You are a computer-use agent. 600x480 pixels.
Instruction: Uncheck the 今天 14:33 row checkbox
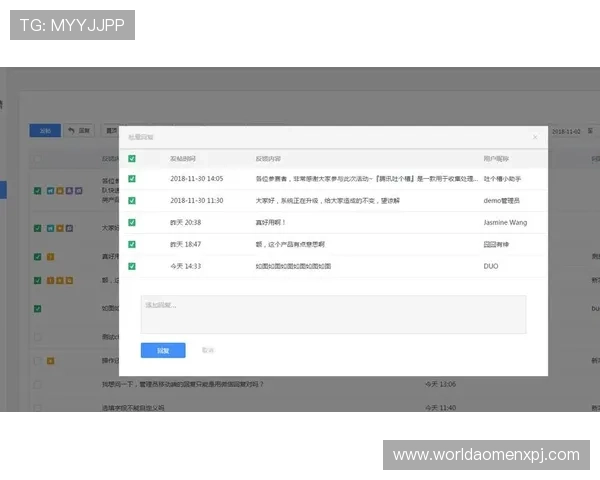click(x=132, y=266)
